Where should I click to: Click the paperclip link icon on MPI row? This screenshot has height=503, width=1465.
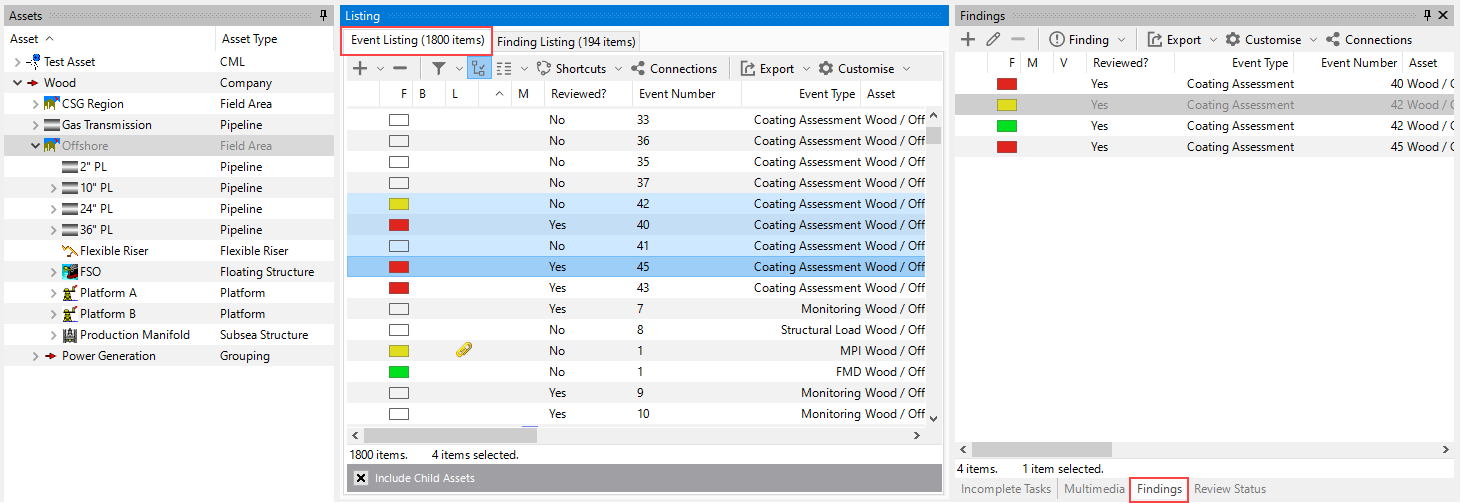463,350
